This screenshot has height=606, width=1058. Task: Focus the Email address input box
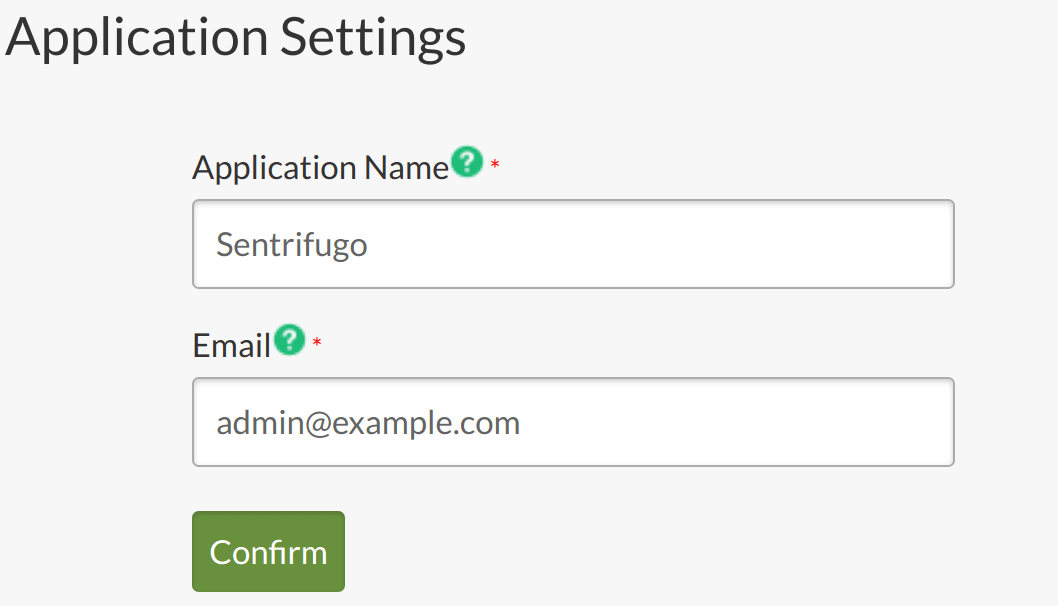tap(573, 422)
